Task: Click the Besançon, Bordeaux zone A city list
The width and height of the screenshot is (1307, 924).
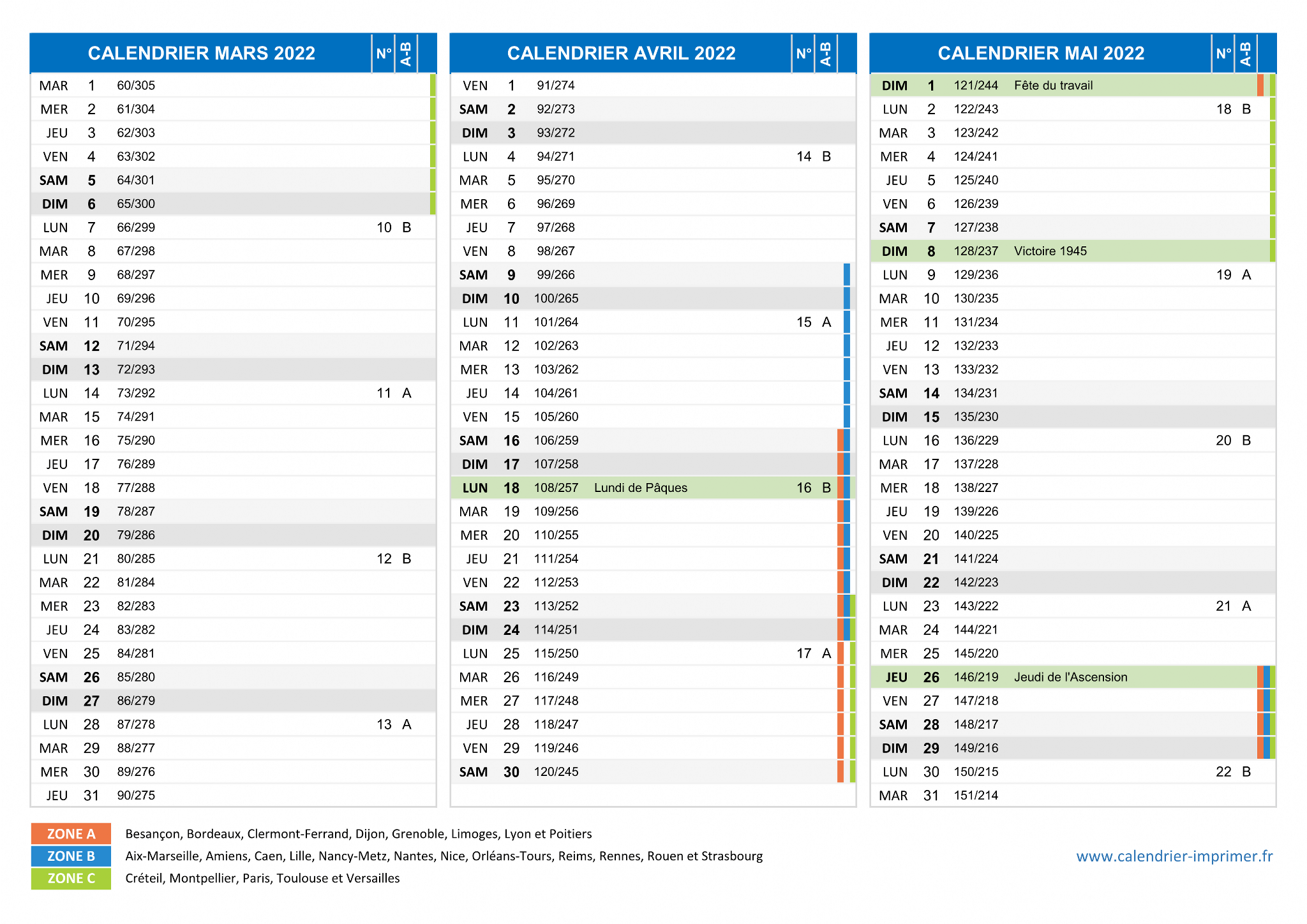Action: (359, 833)
